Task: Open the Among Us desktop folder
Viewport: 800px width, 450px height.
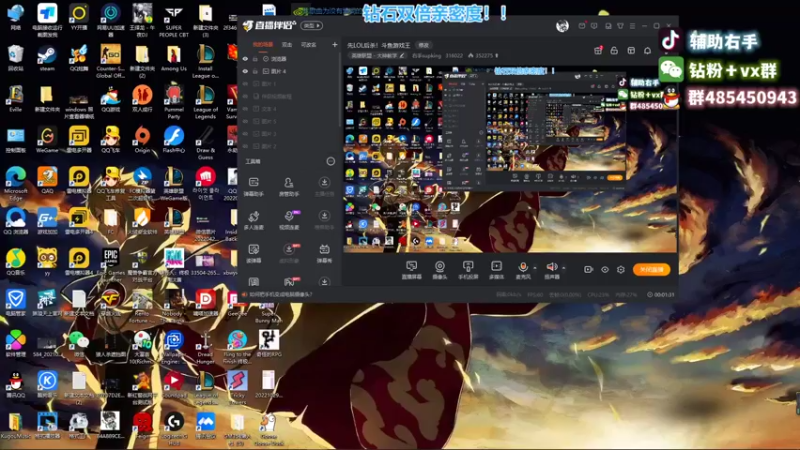Action: point(173,59)
